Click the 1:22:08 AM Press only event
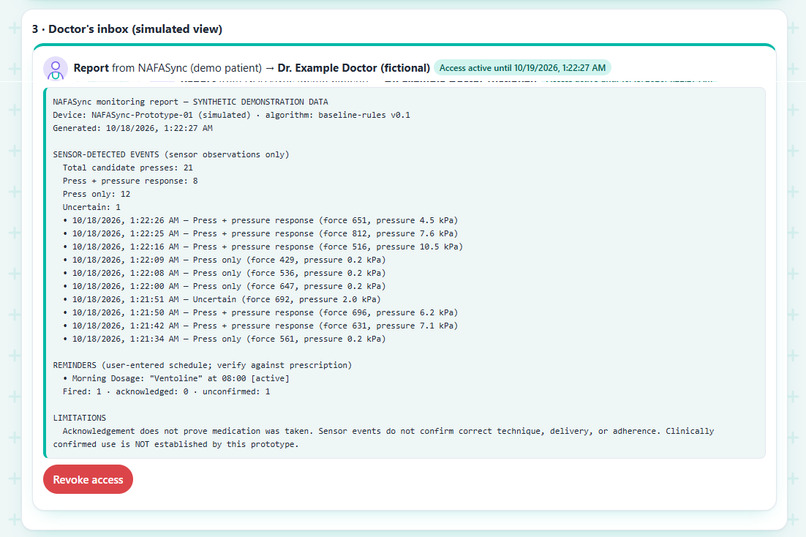The height and width of the screenshot is (537, 806). click(x=224, y=273)
